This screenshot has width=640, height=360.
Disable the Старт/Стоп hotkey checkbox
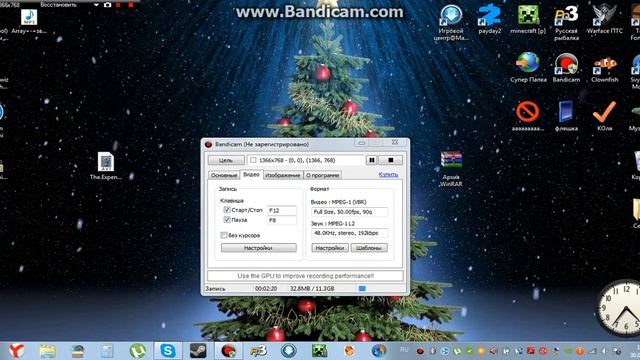227,210
